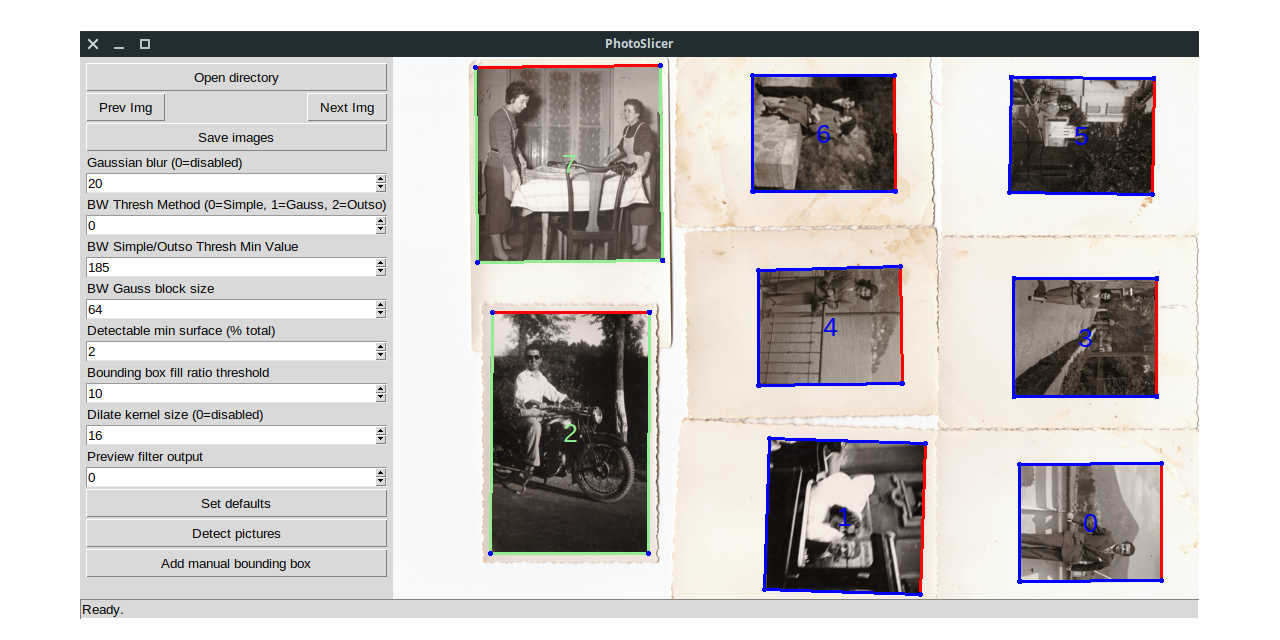Add manual bounding box

[x=236, y=563]
